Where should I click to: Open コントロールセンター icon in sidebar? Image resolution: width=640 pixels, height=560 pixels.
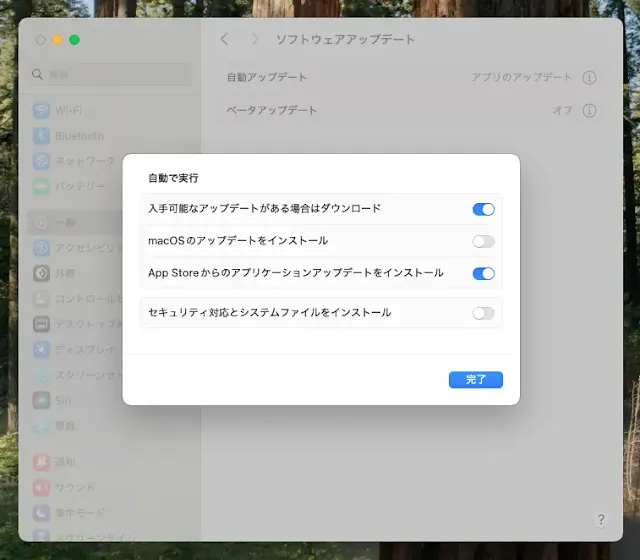tap(41, 299)
